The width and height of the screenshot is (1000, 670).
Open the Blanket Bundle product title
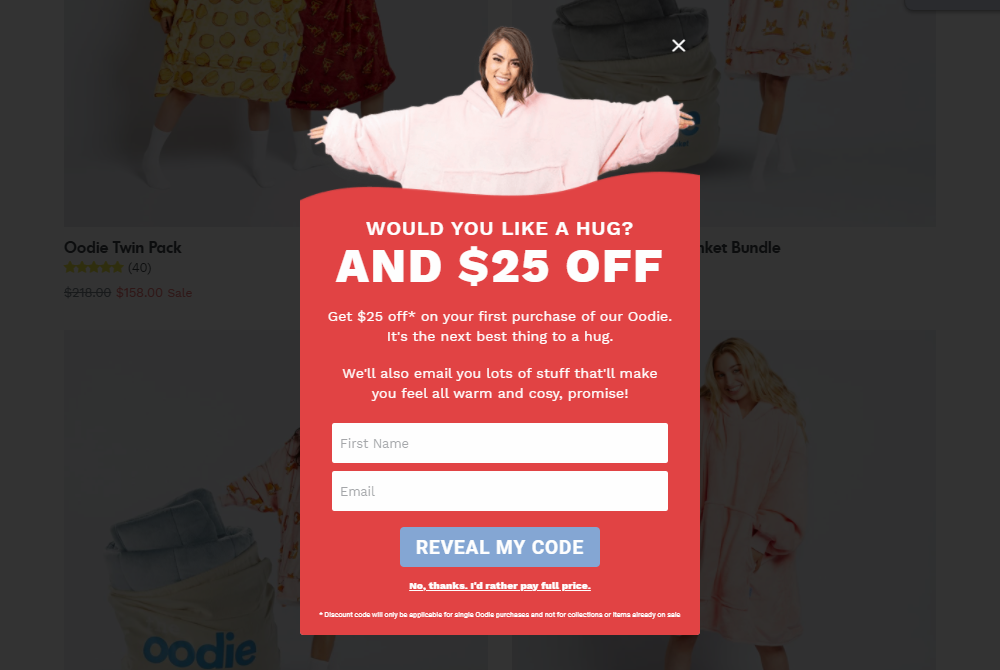tap(740, 247)
